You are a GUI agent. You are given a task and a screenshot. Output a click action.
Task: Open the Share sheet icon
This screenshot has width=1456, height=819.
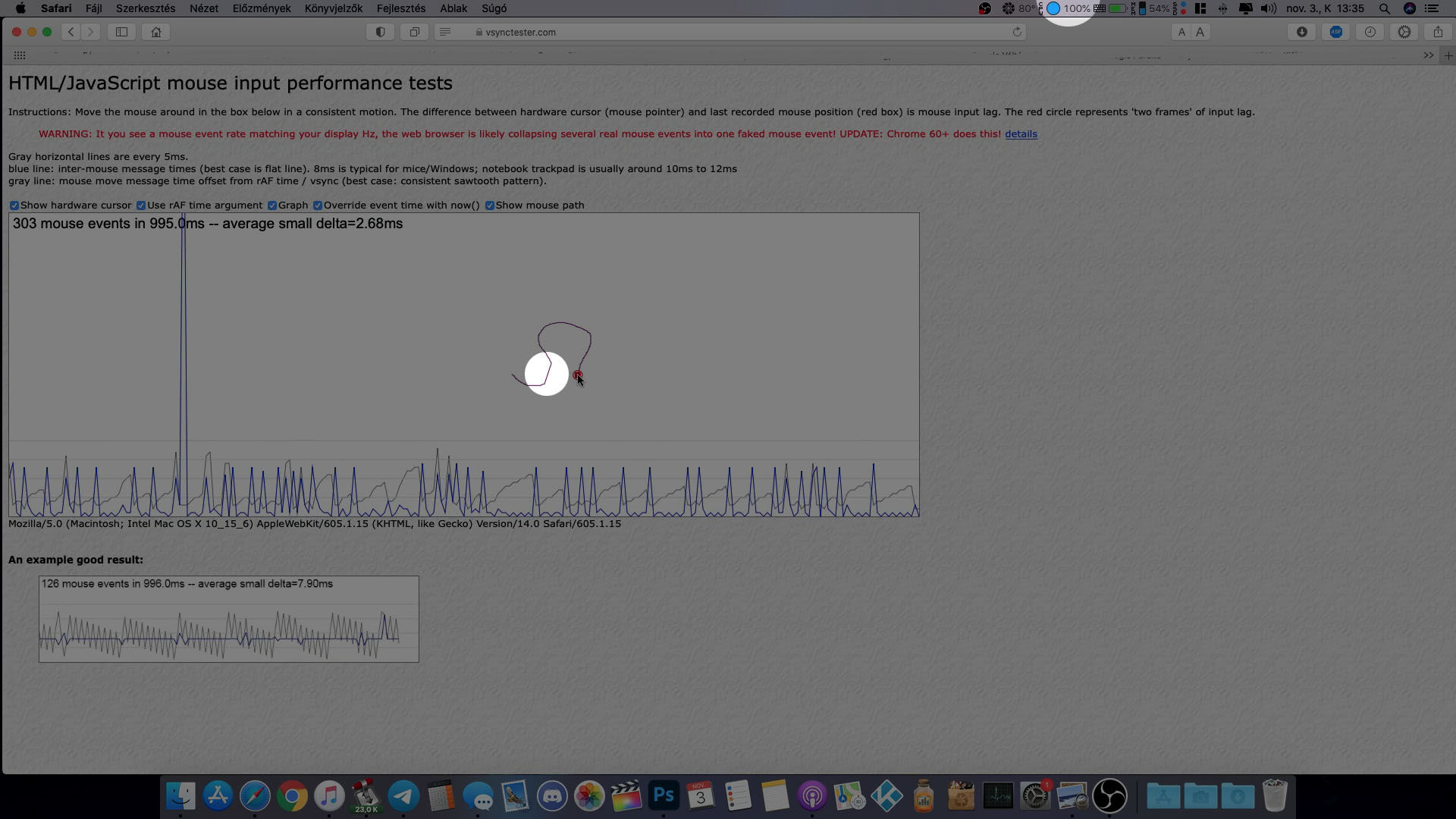(x=1438, y=32)
